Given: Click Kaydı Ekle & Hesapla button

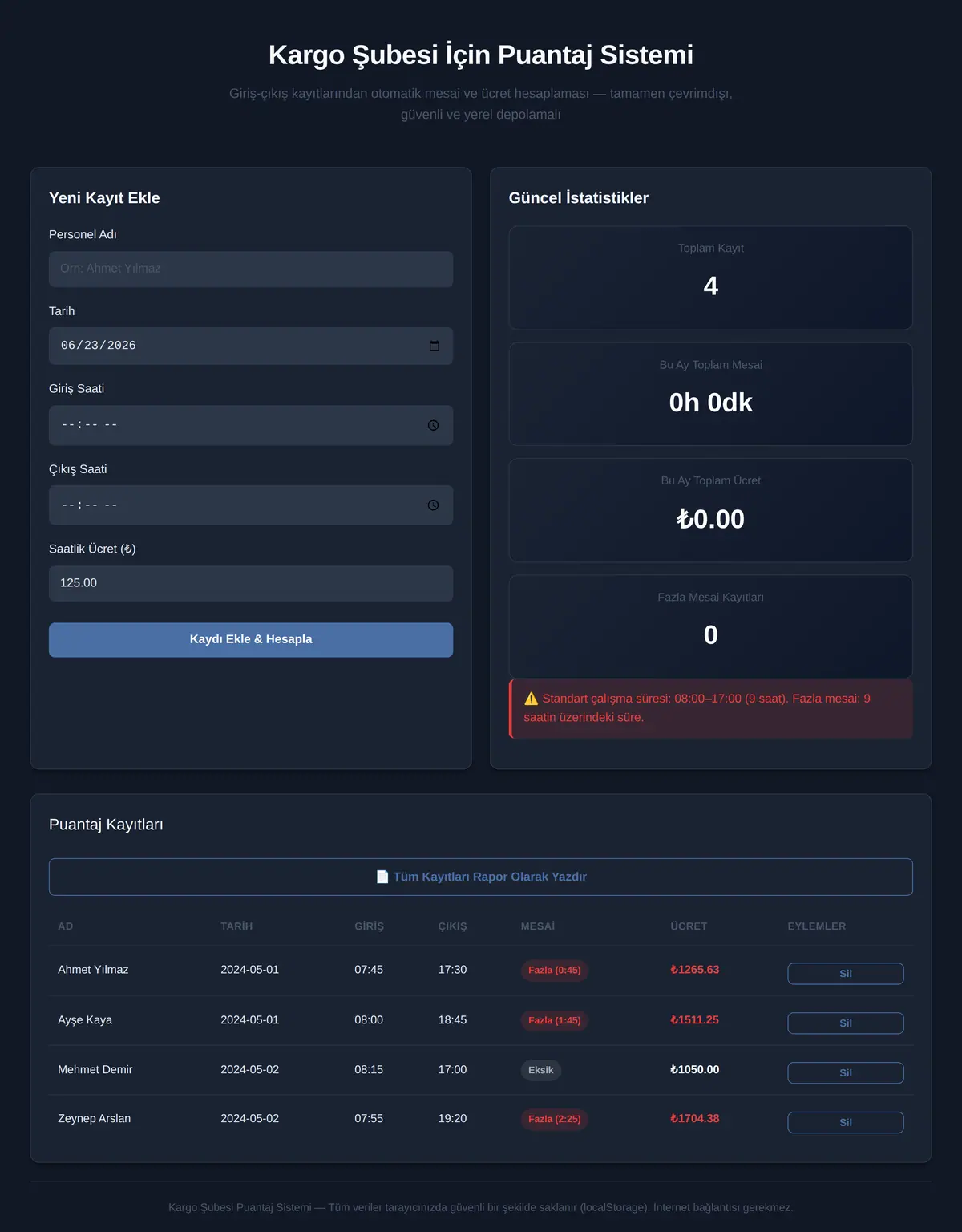Looking at the screenshot, I should click(x=251, y=640).
